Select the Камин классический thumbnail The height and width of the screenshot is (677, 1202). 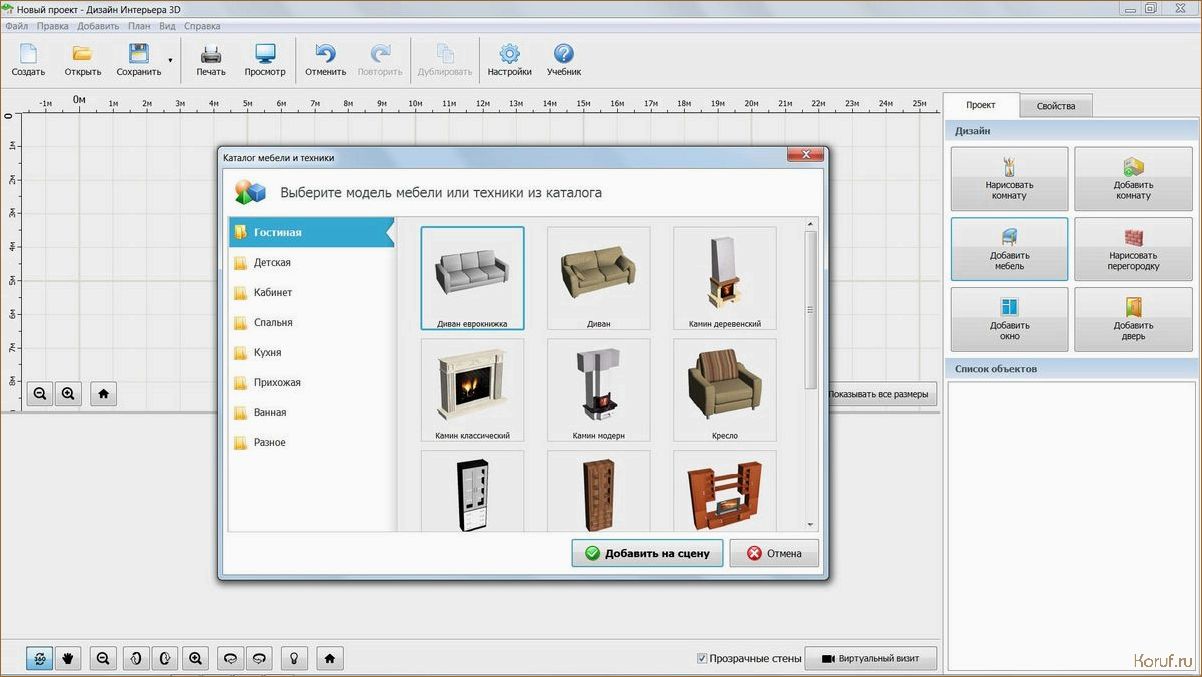click(472, 390)
